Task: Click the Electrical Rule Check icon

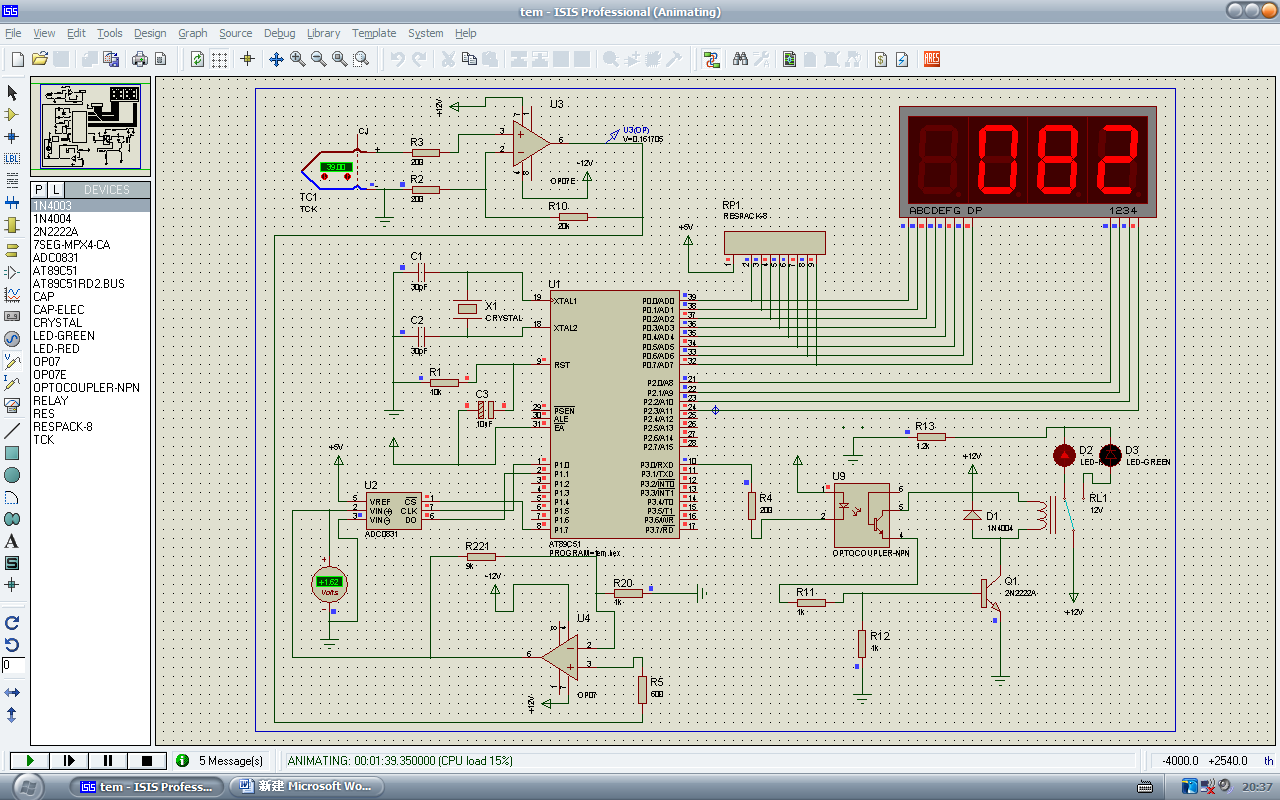Action: 902,59
